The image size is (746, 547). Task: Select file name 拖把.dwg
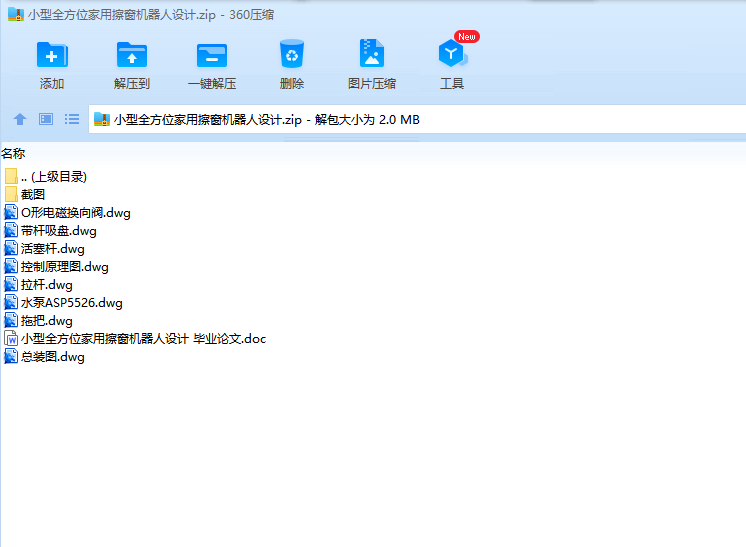pos(47,321)
